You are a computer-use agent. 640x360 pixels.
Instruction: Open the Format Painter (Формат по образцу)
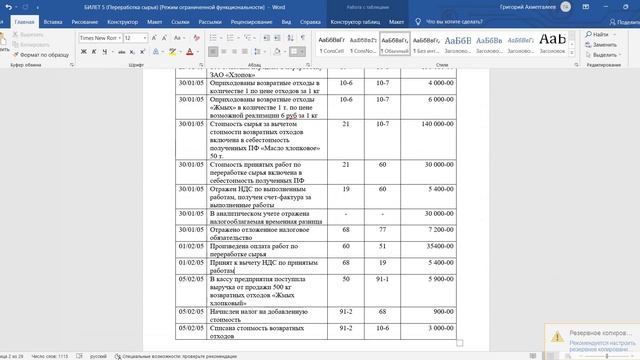click(x=40, y=54)
